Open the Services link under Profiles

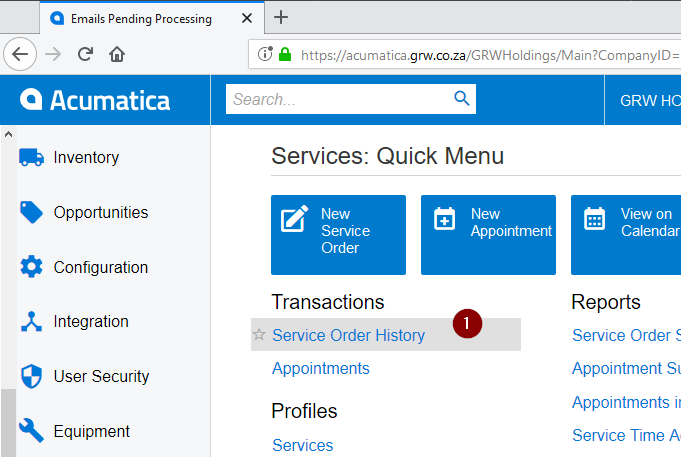302,446
